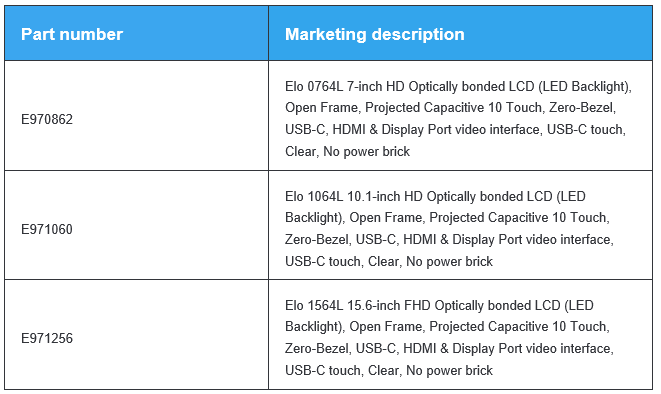Click the Elo 1564L 15.6-inch description text
661x394 pixels.
point(449,338)
